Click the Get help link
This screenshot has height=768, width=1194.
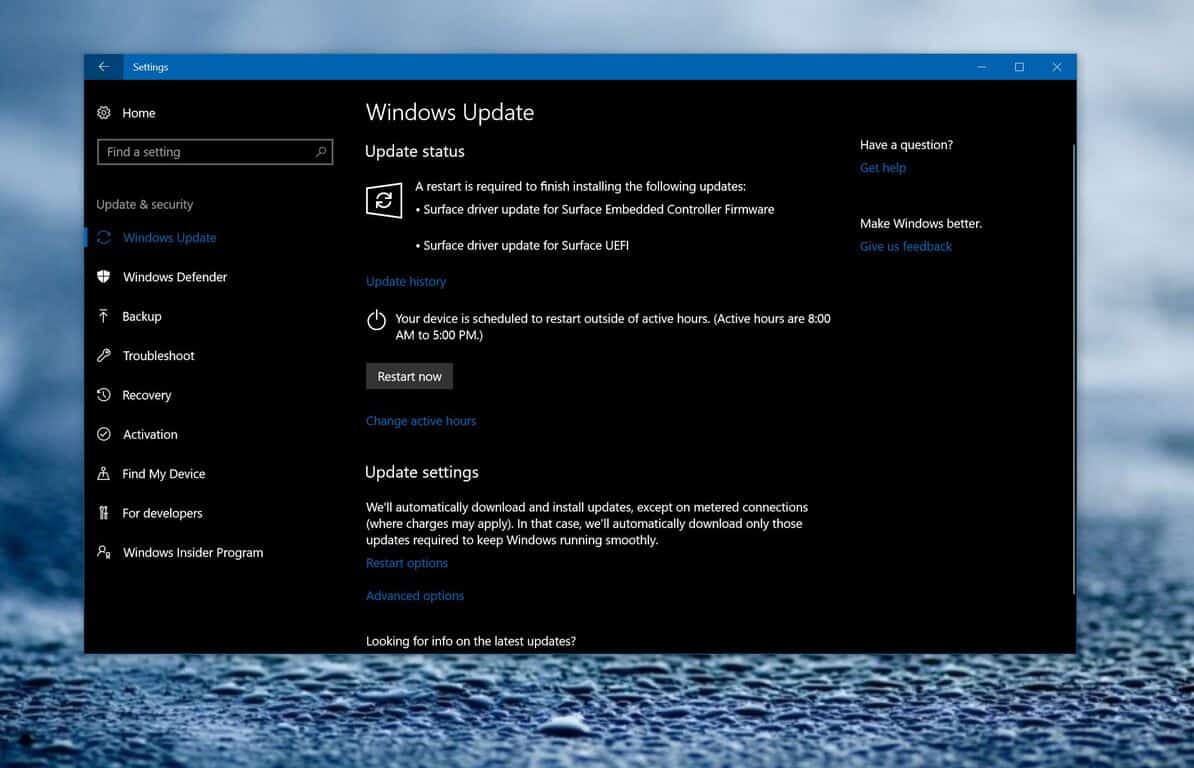coord(883,167)
